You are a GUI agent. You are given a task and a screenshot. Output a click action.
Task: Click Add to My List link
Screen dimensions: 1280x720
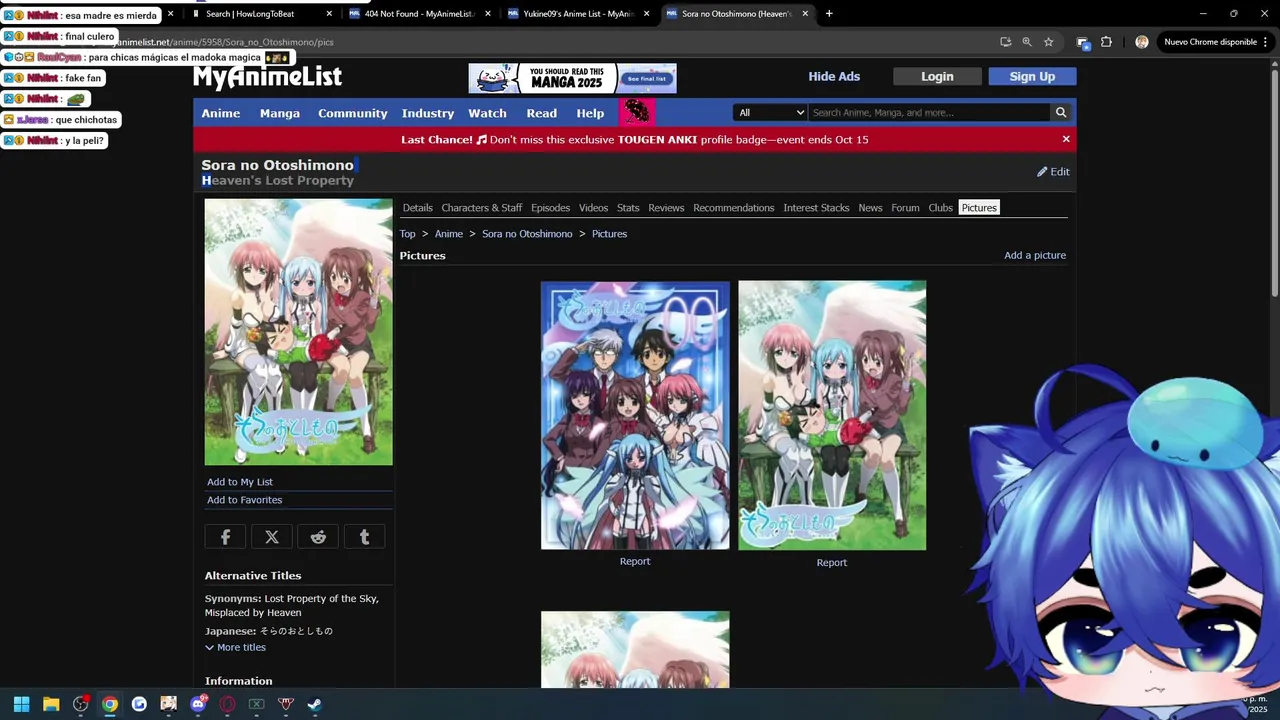(240, 482)
